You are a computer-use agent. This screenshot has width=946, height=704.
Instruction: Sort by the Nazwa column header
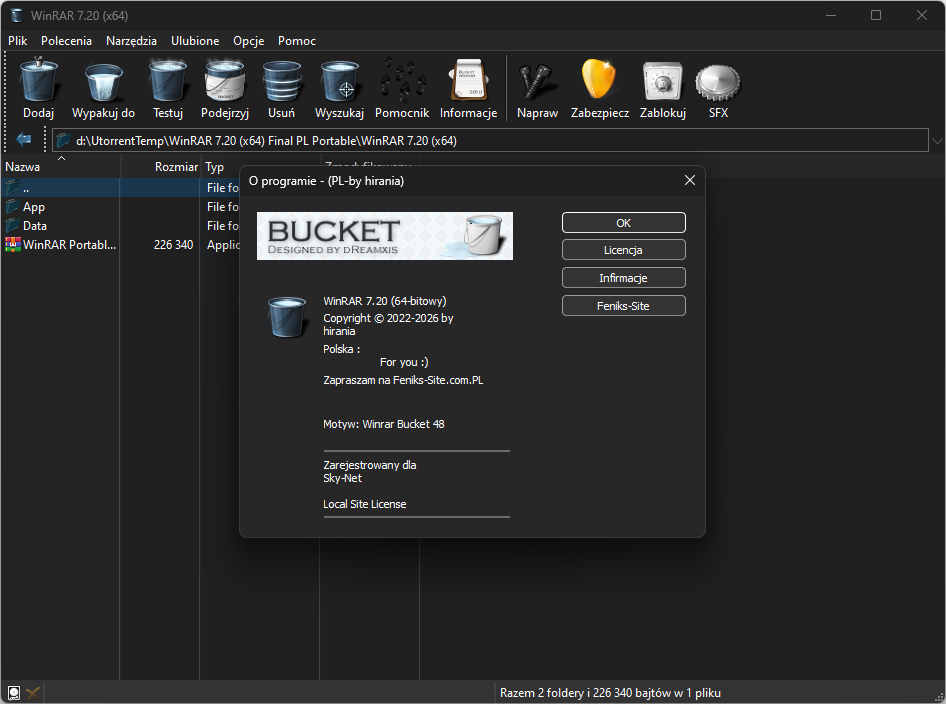point(60,166)
